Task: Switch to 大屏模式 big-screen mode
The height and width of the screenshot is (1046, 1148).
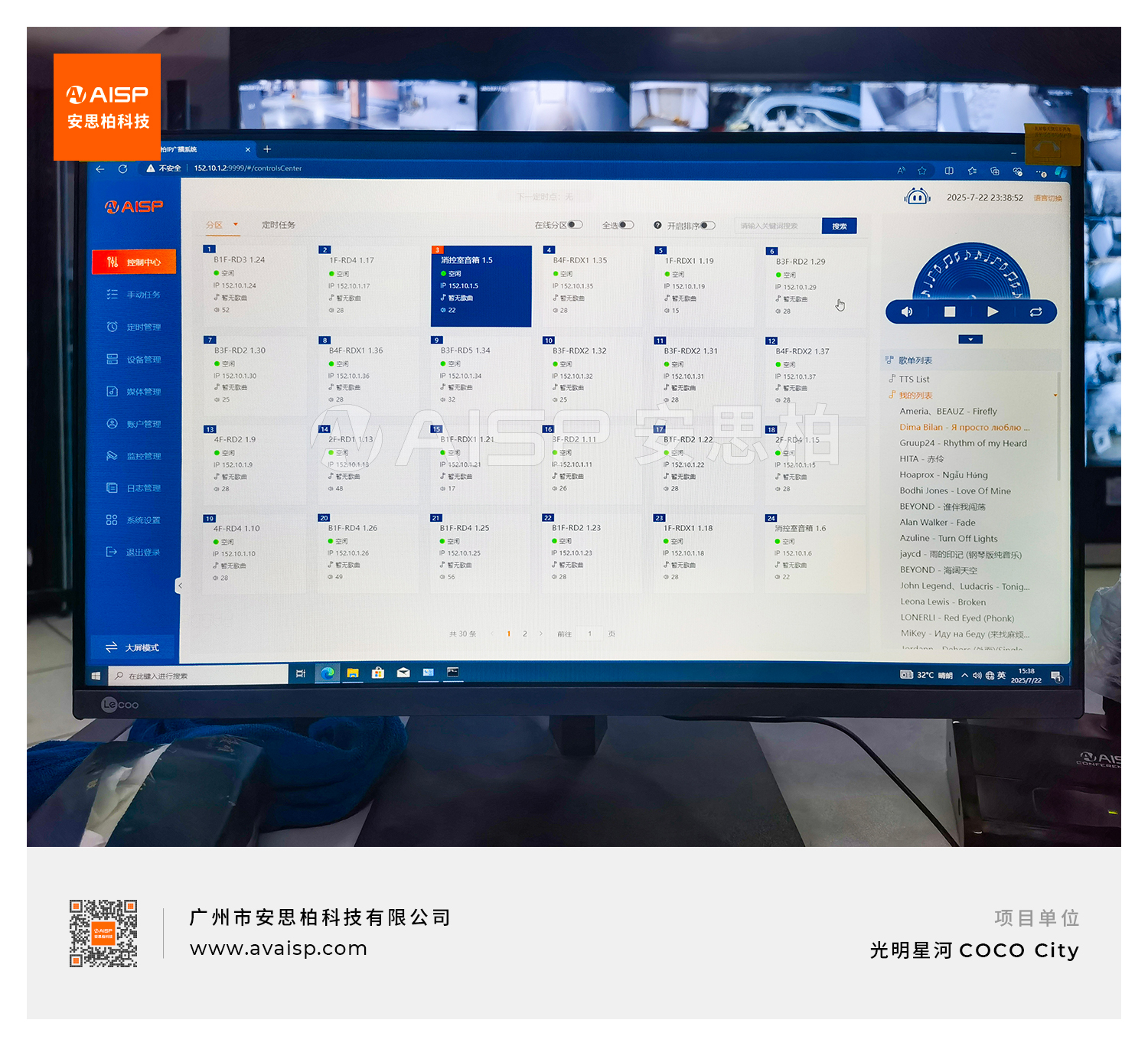Action: [132, 647]
